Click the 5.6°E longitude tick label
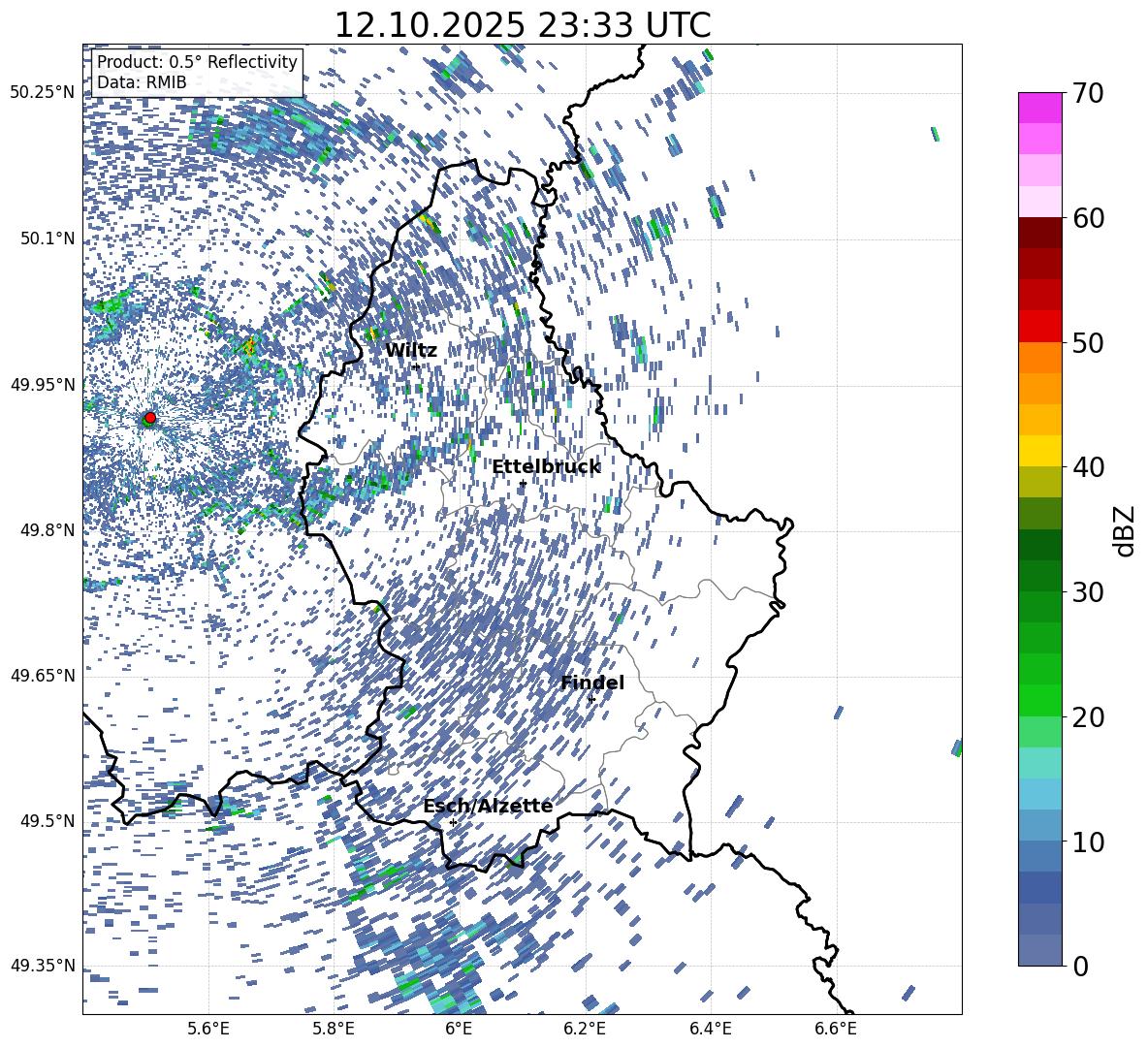 click(x=208, y=1029)
